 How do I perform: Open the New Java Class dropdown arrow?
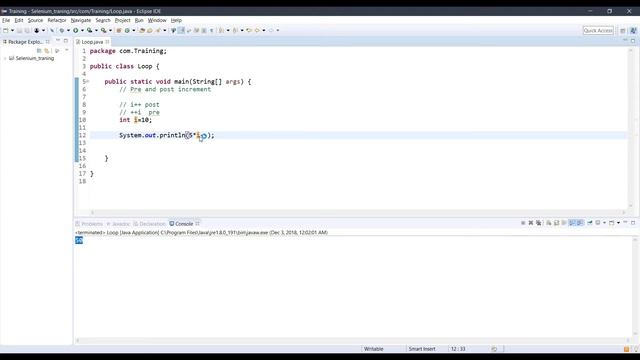[133, 30]
